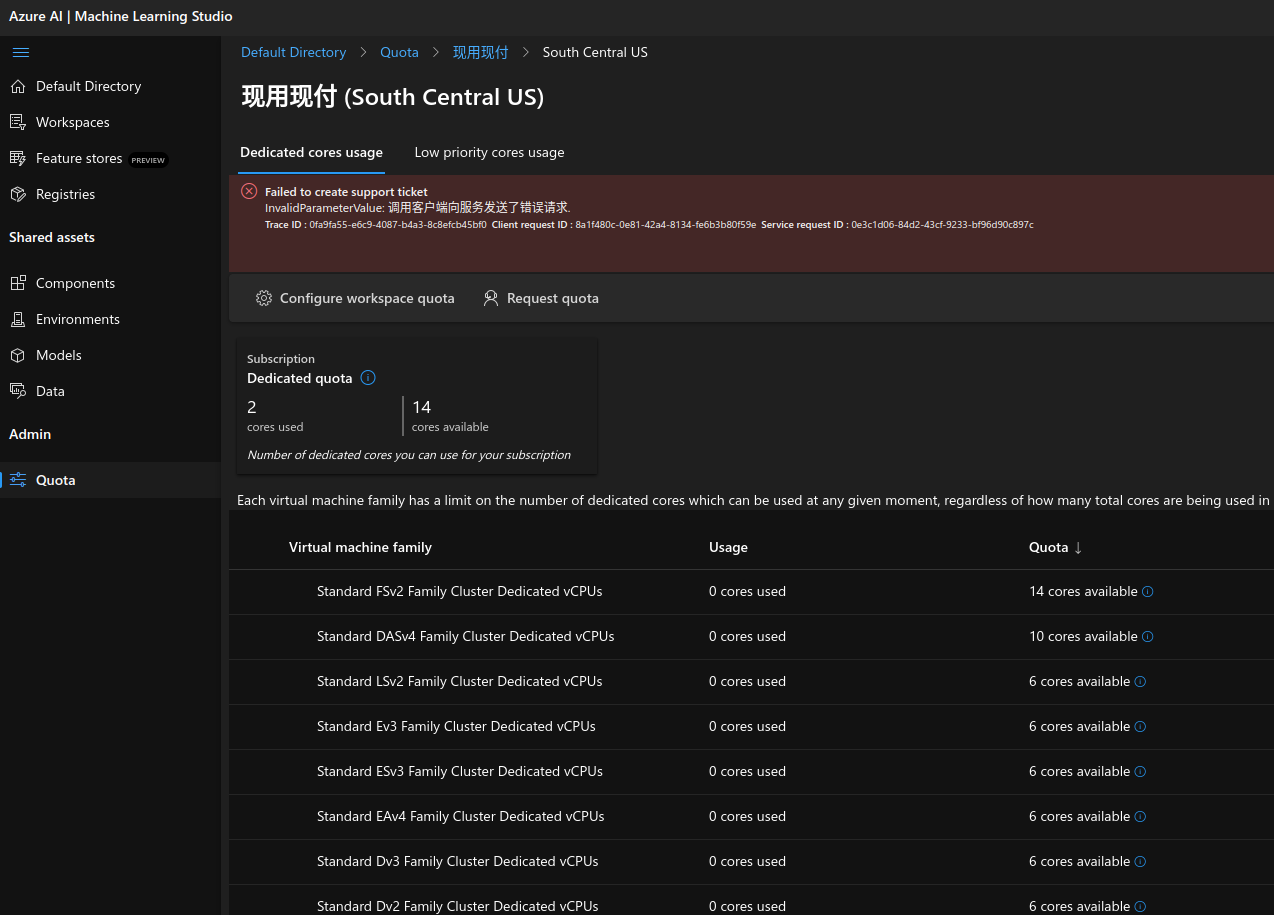The width and height of the screenshot is (1274, 915).
Task: Click the Workspaces sidebar icon
Action: (18, 122)
